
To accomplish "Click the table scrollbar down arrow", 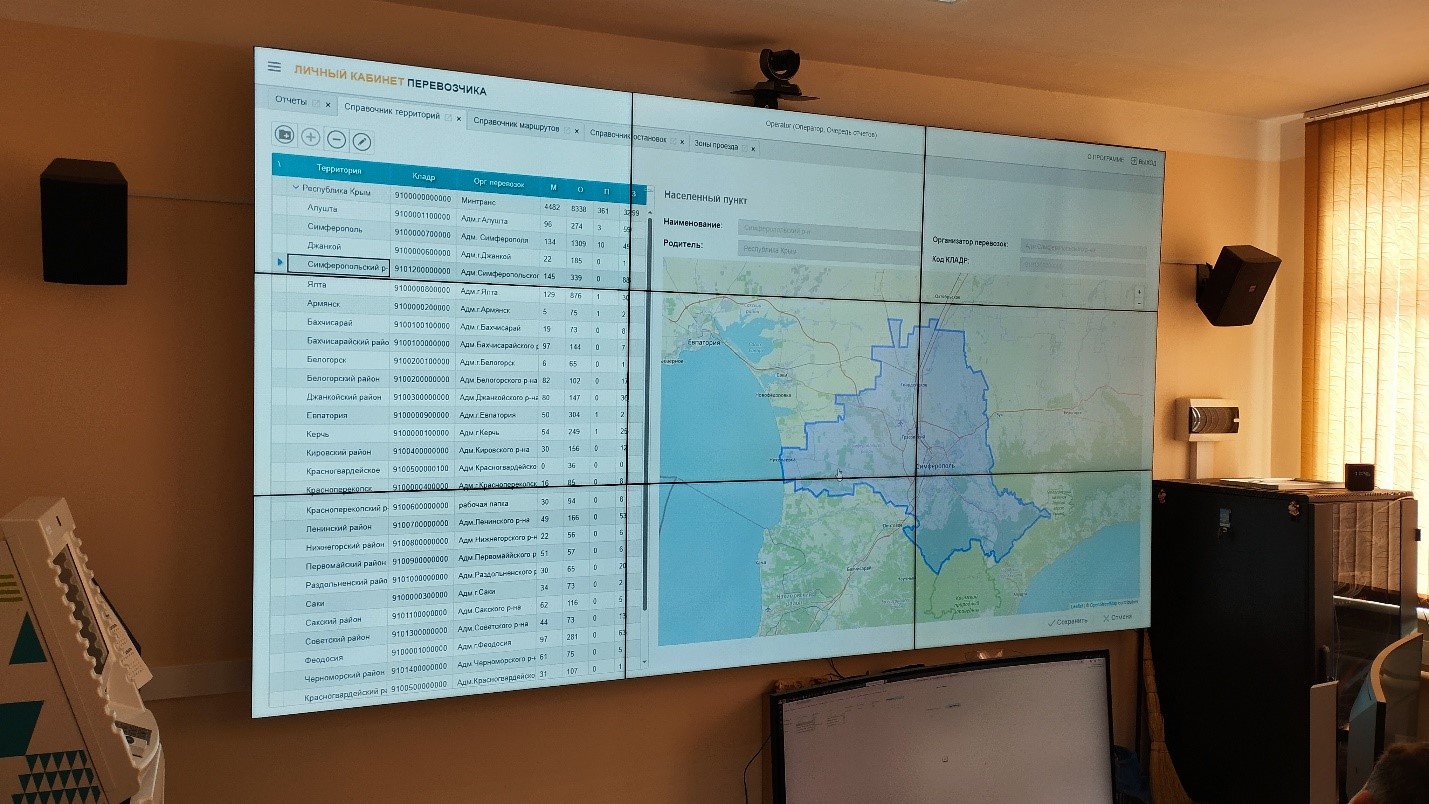I will click(643, 661).
